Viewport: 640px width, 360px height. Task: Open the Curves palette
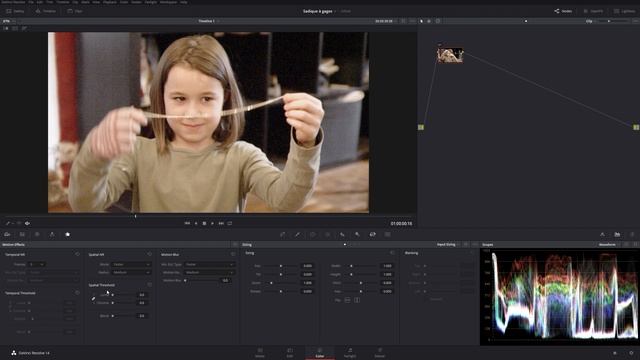[282, 234]
